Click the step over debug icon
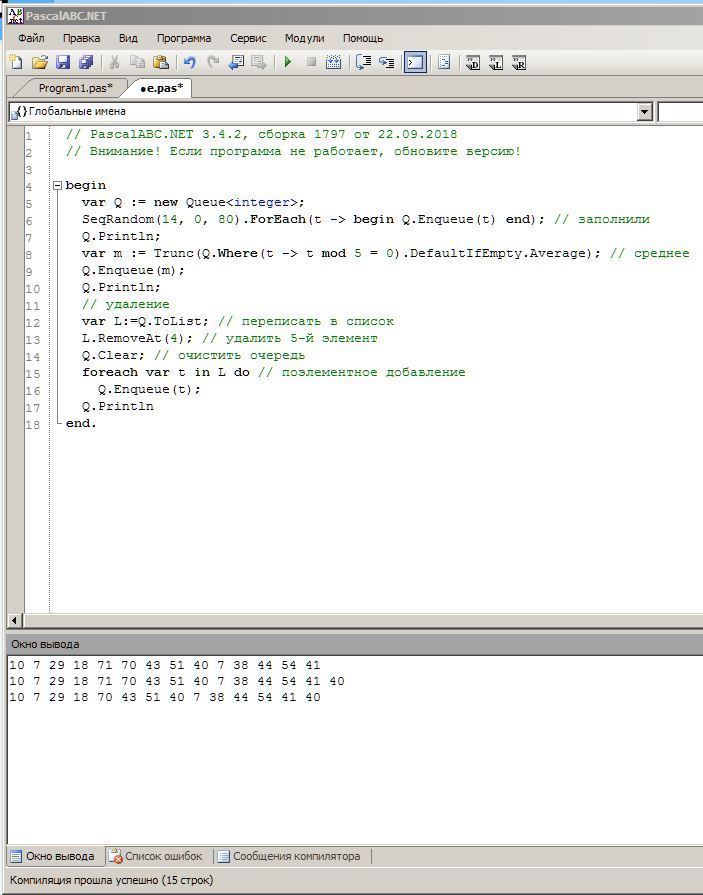Image resolution: width=703 pixels, height=895 pixels. (x=363, y=62)
